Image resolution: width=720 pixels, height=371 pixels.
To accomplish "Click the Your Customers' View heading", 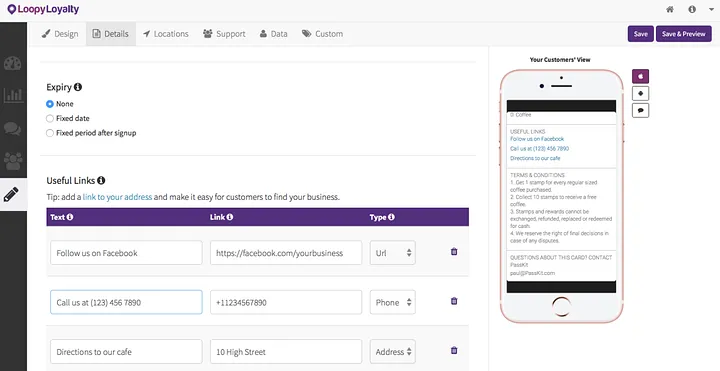I will pos(560,60).
